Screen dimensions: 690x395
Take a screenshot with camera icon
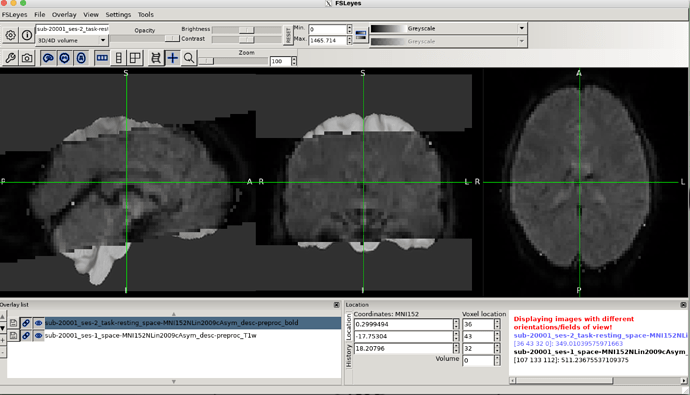click(27, 58)
